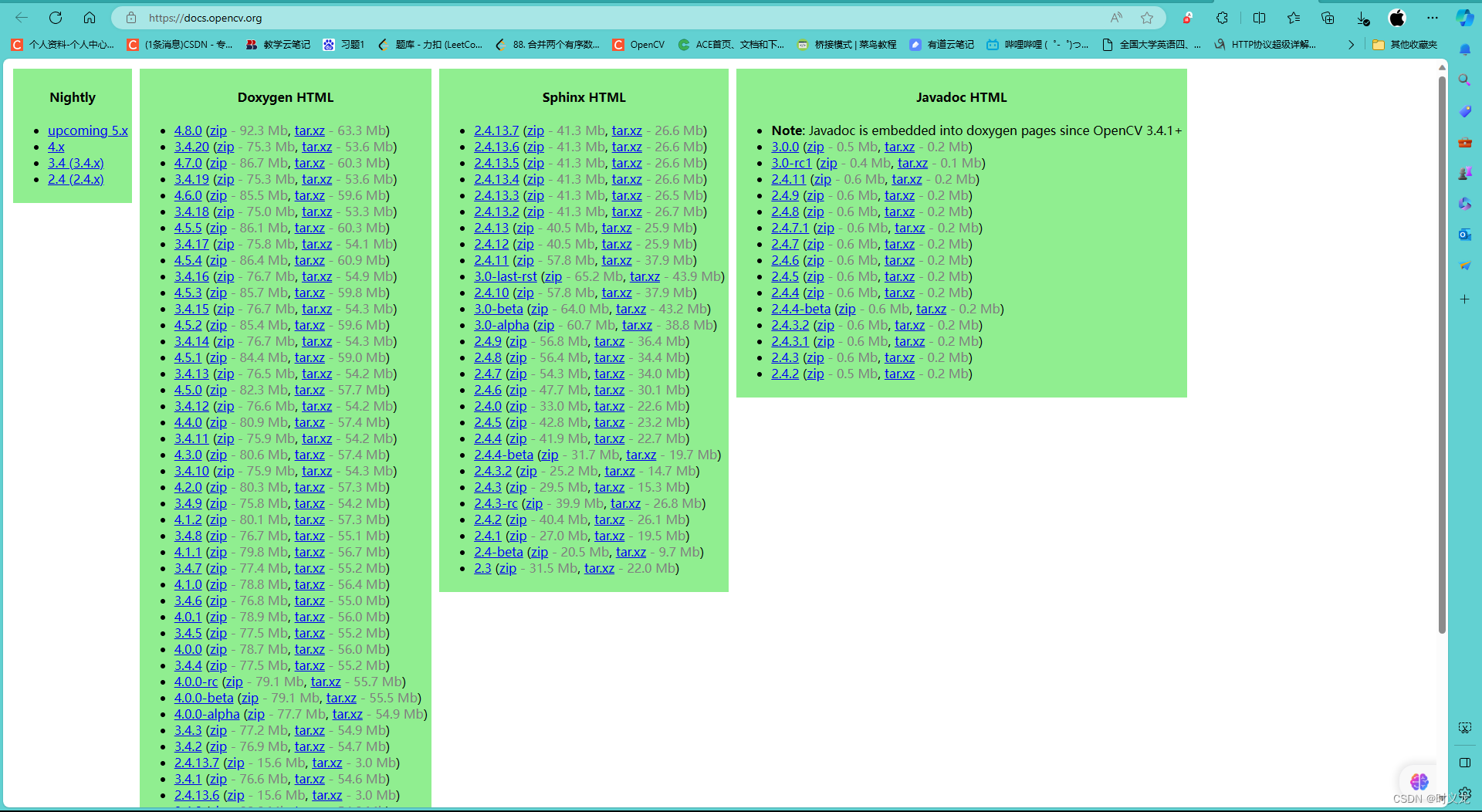Open the sidebar notifications bell
Viewport: 1482px width, 812px height.
pos(1465,49)
